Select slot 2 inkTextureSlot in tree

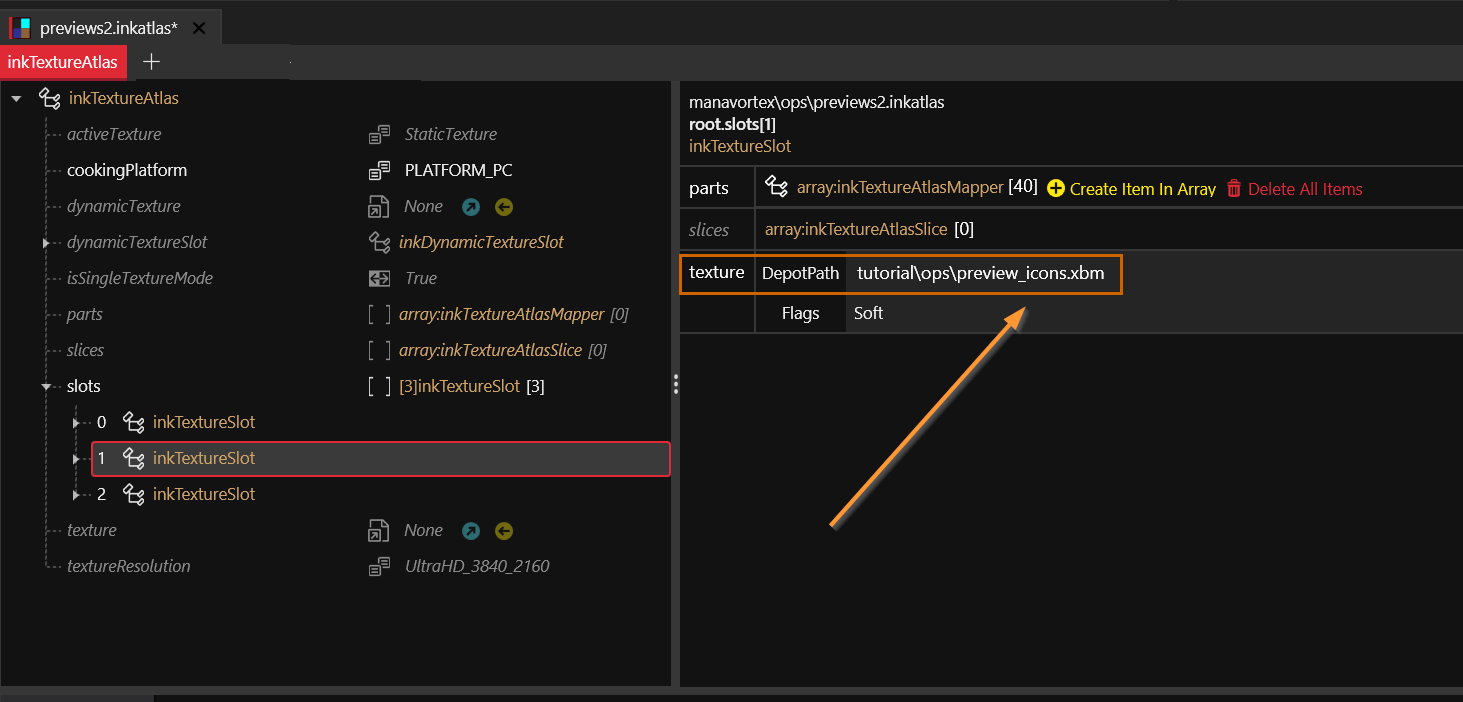pyautogui.click(x=203, y=494)
